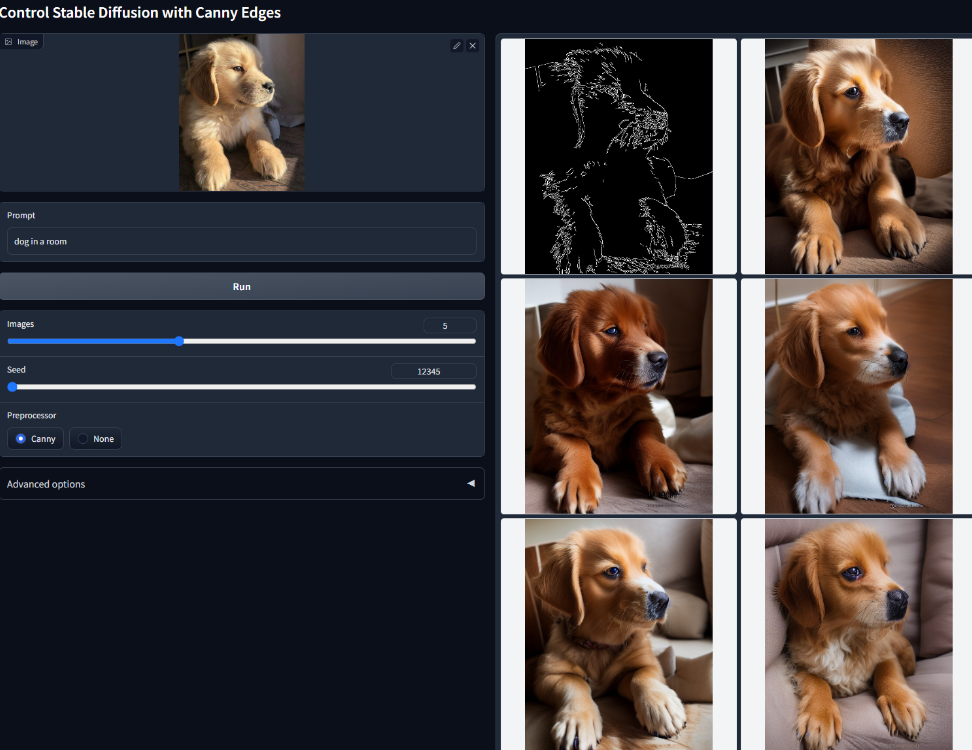Open the bottom-left generated dog image
This screenshot has height=750, width=972.
point(618,634)
